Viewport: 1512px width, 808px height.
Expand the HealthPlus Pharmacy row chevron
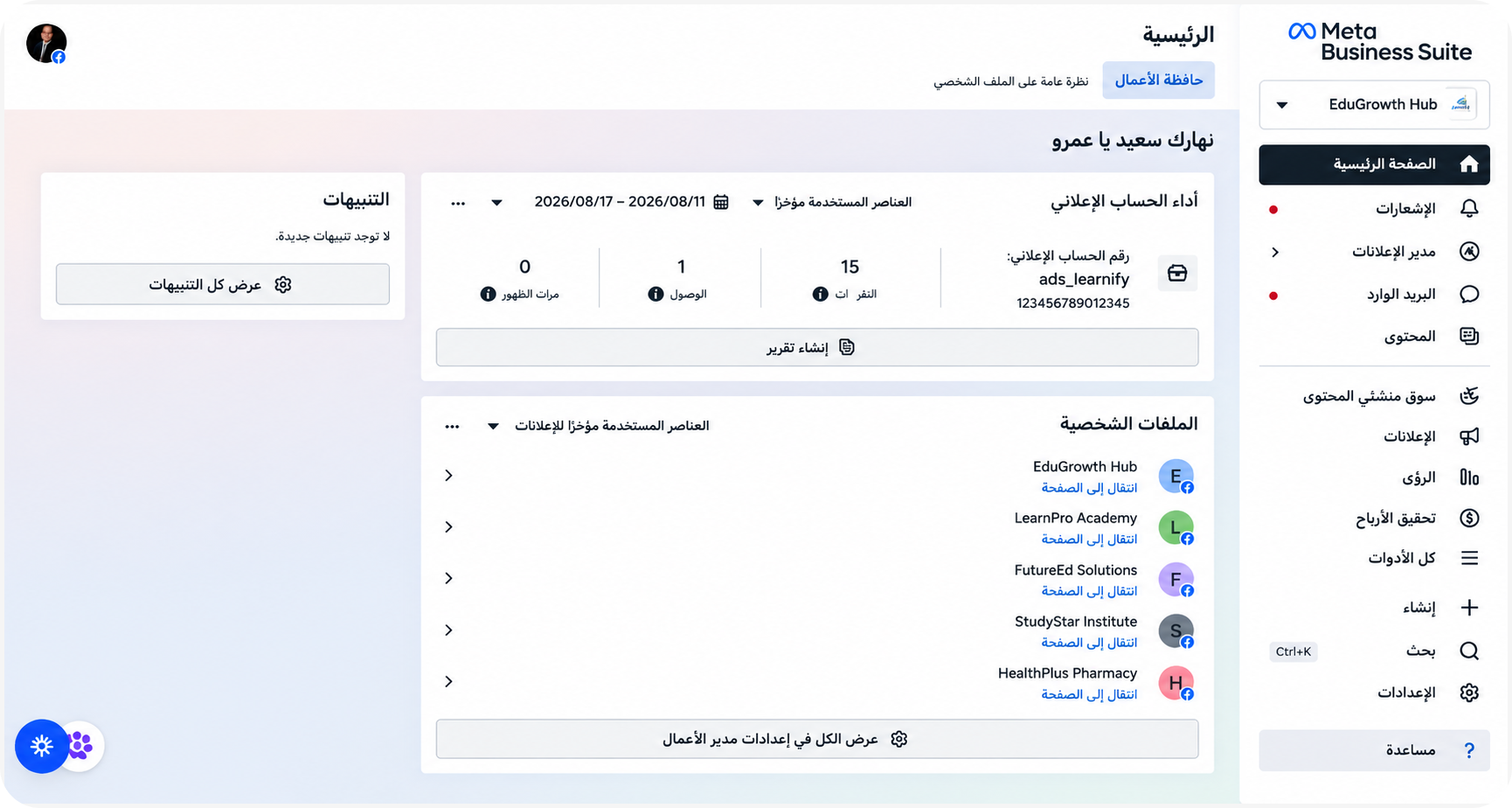[x=448, y=682]
